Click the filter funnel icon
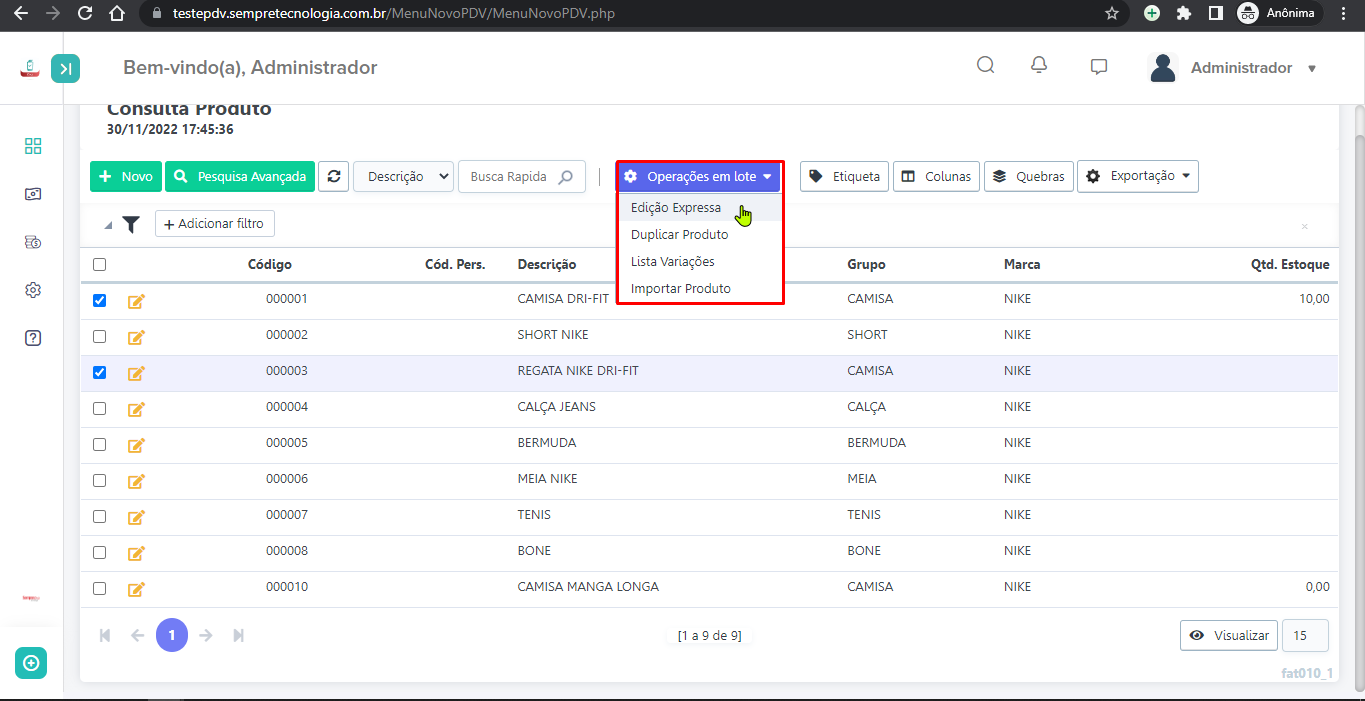 coord(131,225)
